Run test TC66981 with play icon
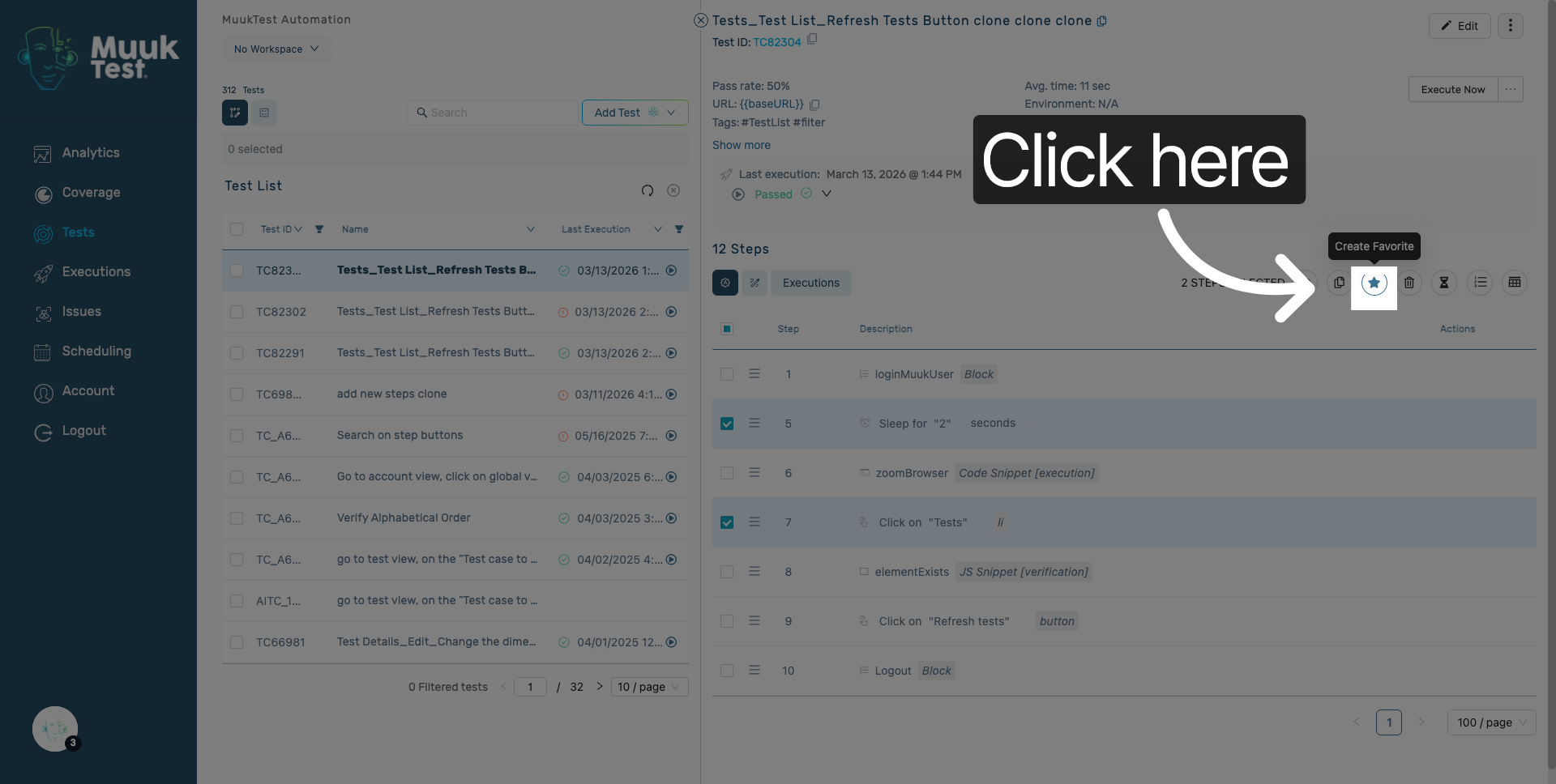The width and height of the screenshot is (1556, 784). coord(671,642)
